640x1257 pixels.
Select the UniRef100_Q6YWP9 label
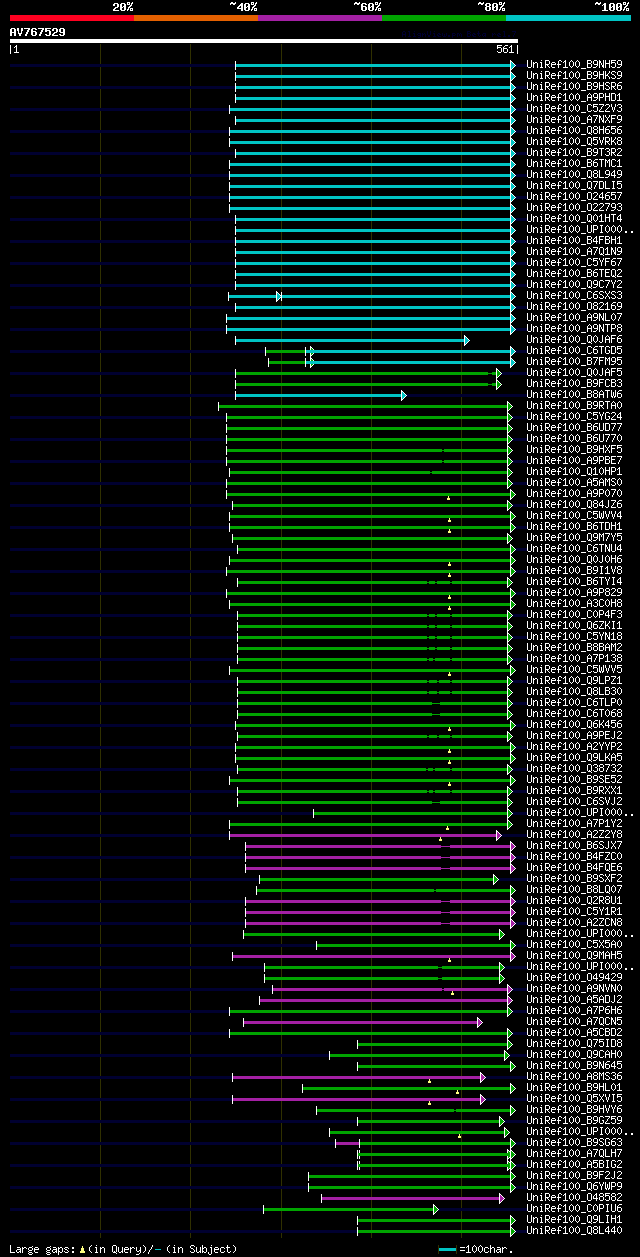coord(574,1186)
